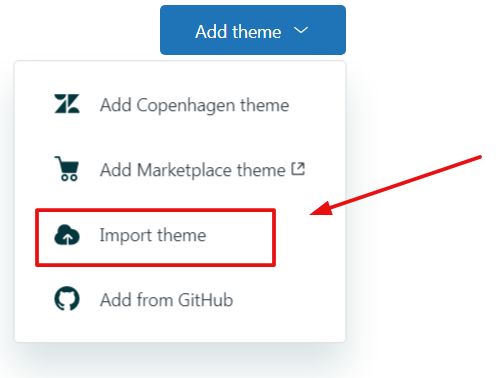Choose Add from GitHub option
Image resolution: width=496 pixels, height=378 pixels.
click(x=180, y=300)
